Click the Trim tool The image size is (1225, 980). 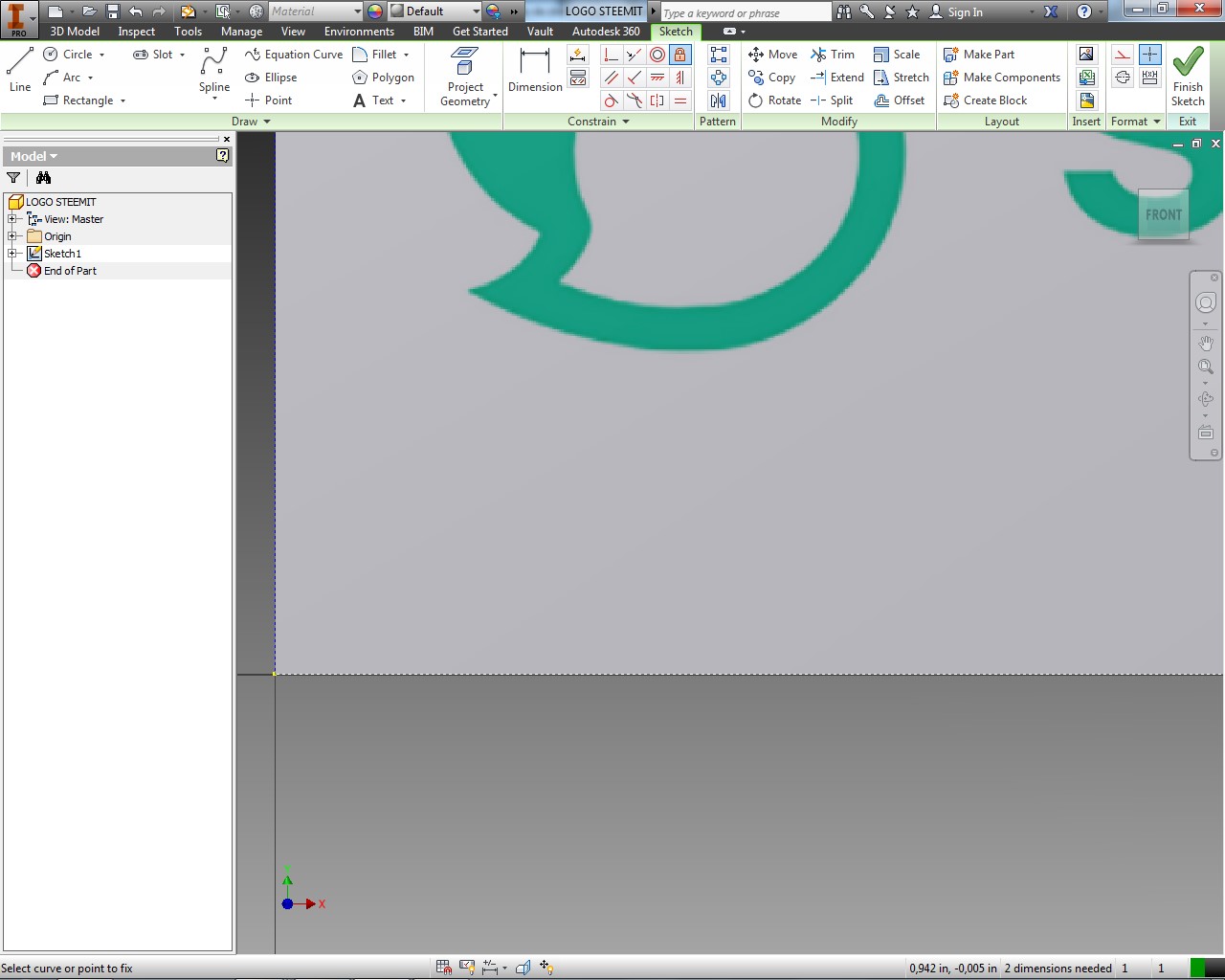coord(833,55)
